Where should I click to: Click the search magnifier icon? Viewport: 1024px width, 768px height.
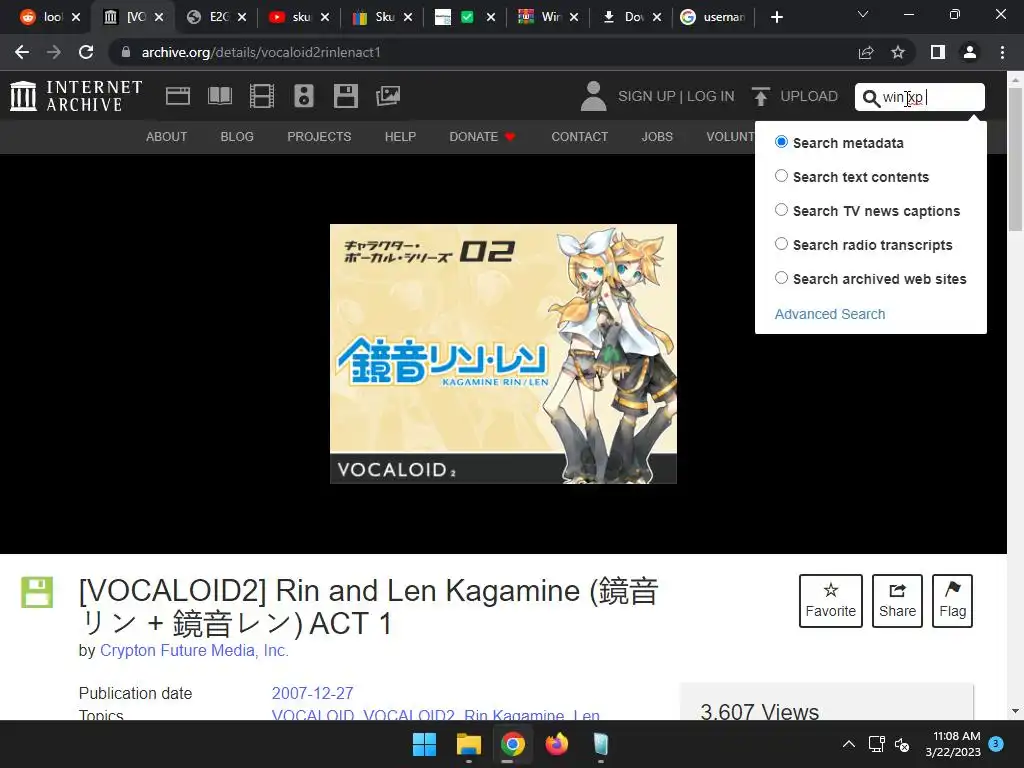[871, 98]
